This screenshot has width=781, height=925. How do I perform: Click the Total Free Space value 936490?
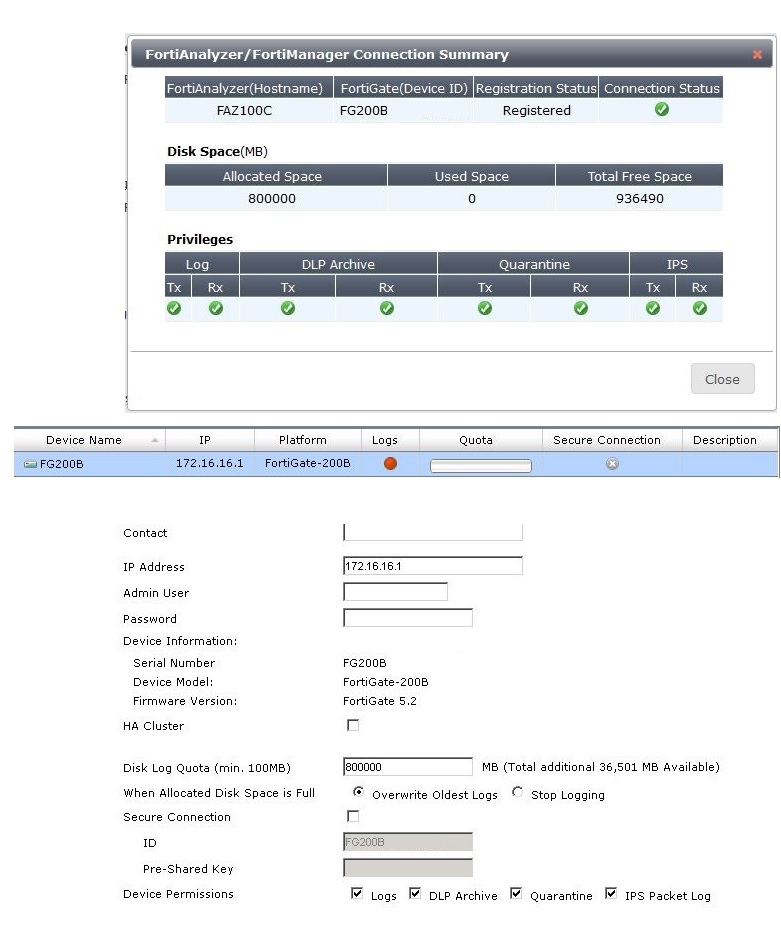[x=639, y=199]
